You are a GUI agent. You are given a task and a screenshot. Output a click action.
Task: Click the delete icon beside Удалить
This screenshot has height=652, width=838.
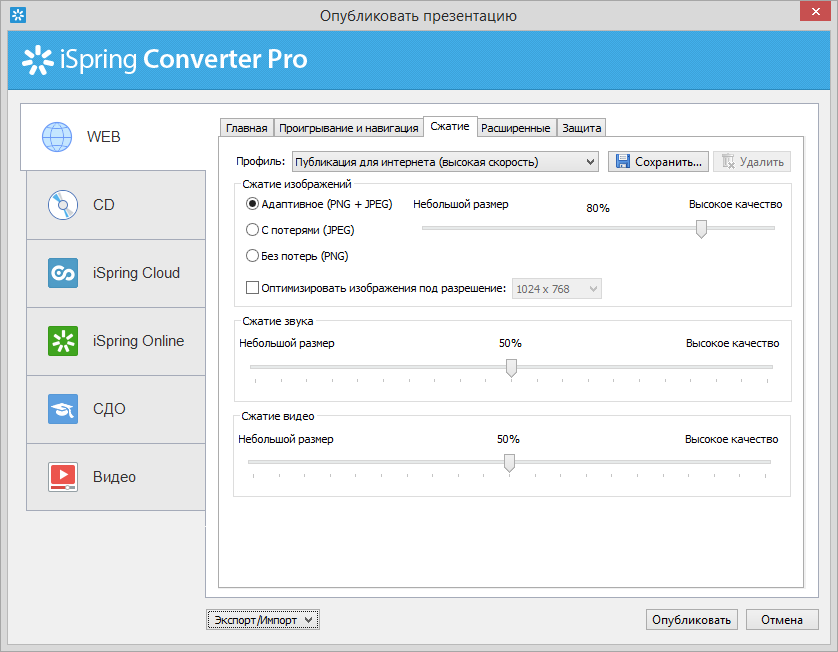(728, 161)
